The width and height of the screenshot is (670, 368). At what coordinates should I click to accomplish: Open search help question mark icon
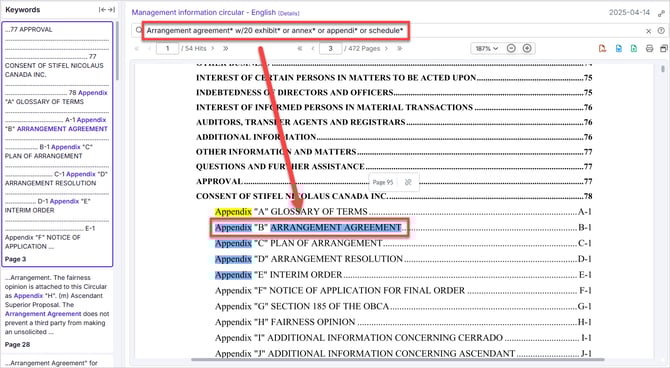click(x=661, y=31)
